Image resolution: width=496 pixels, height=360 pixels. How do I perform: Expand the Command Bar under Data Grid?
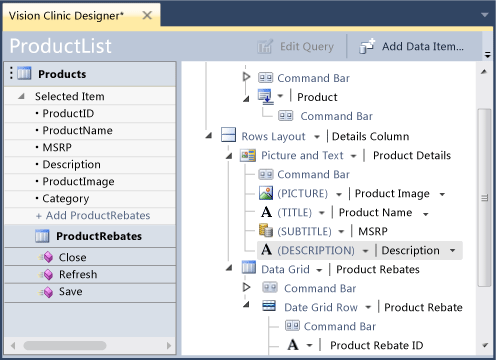(x=246, y=287)
